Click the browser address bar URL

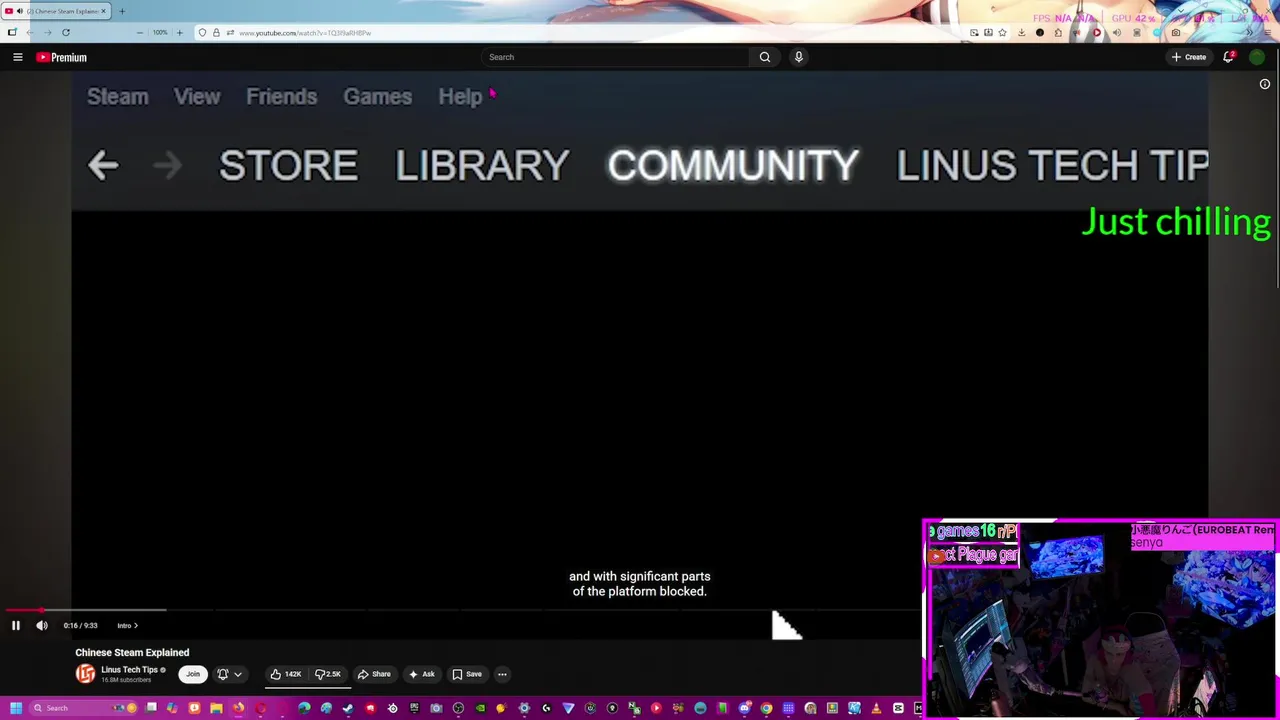click(305, 33)
